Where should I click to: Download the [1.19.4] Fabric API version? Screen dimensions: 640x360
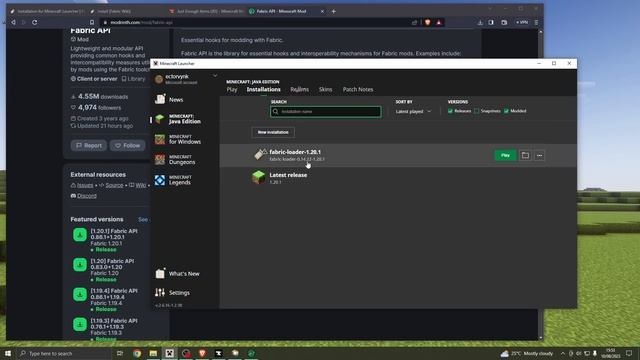80,294
